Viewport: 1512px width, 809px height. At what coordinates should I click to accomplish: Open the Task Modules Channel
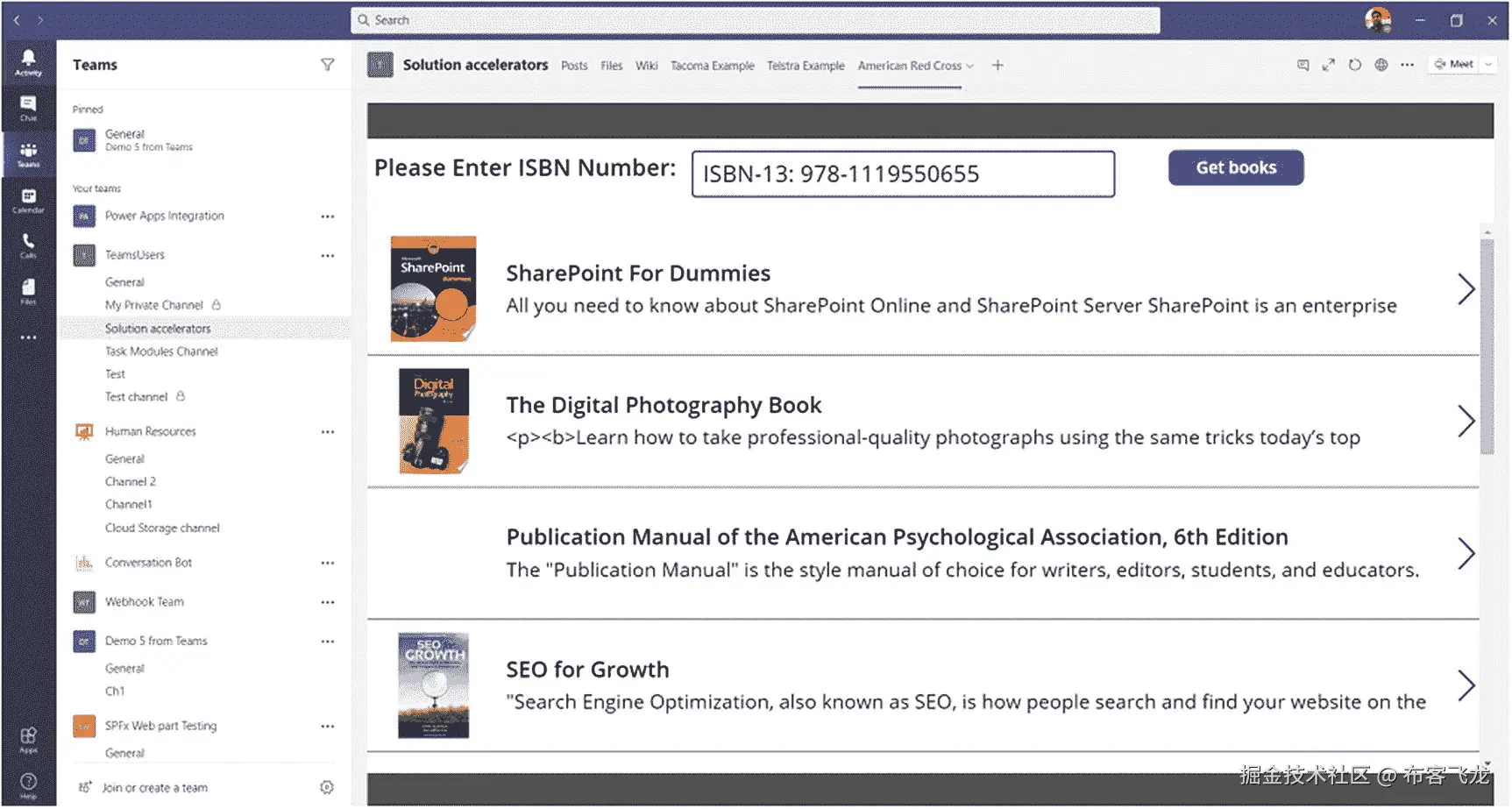(161, 351)
